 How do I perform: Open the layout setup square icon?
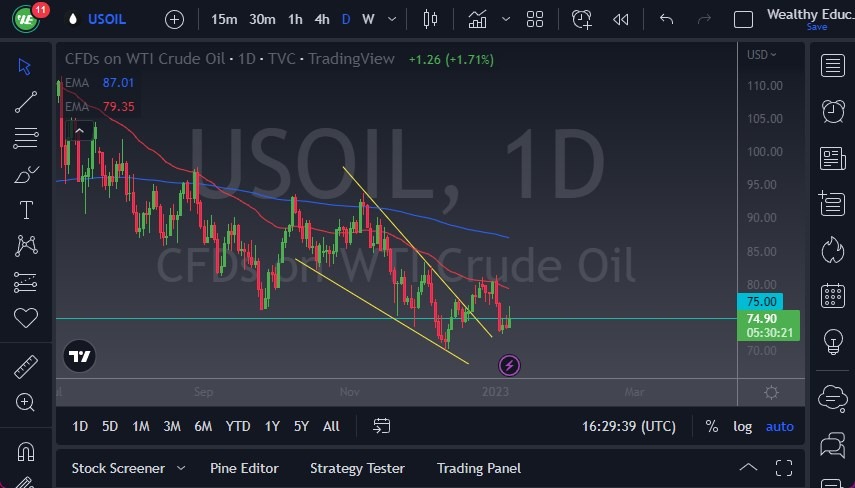tap(743, 20)
